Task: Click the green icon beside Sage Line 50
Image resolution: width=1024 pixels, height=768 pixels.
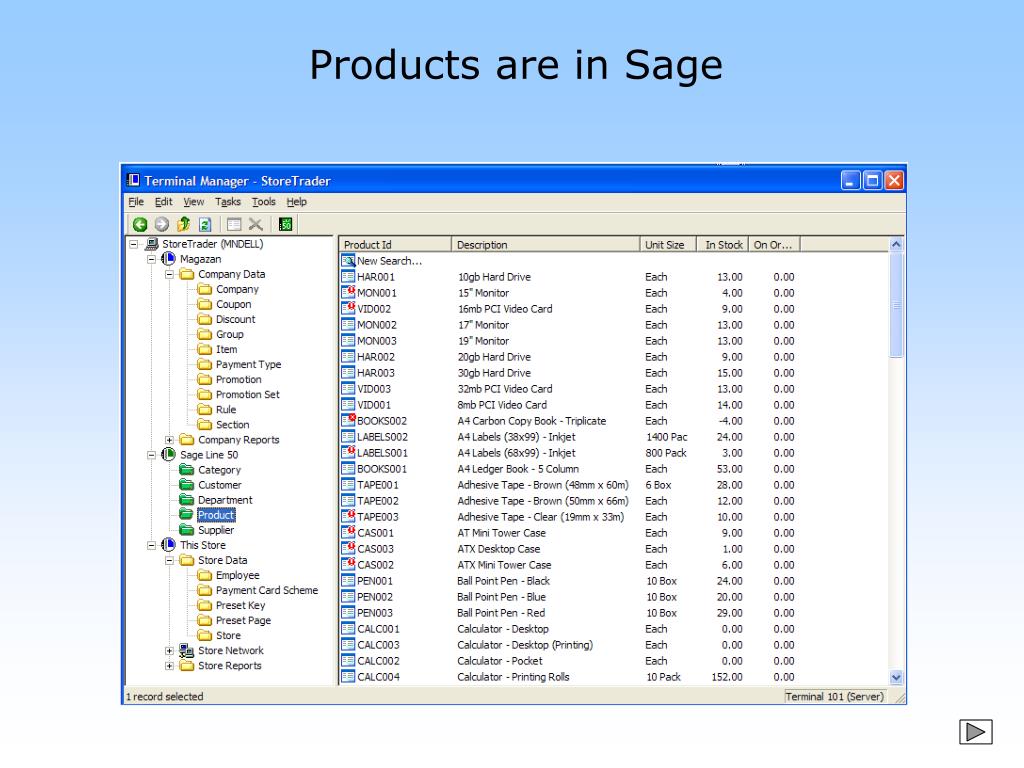Action: click(168, 455)
